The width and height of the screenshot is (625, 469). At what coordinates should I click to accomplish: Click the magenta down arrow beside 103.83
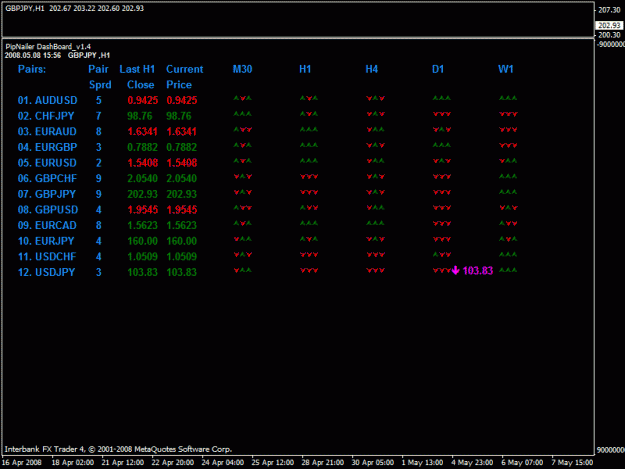point(456,271)
